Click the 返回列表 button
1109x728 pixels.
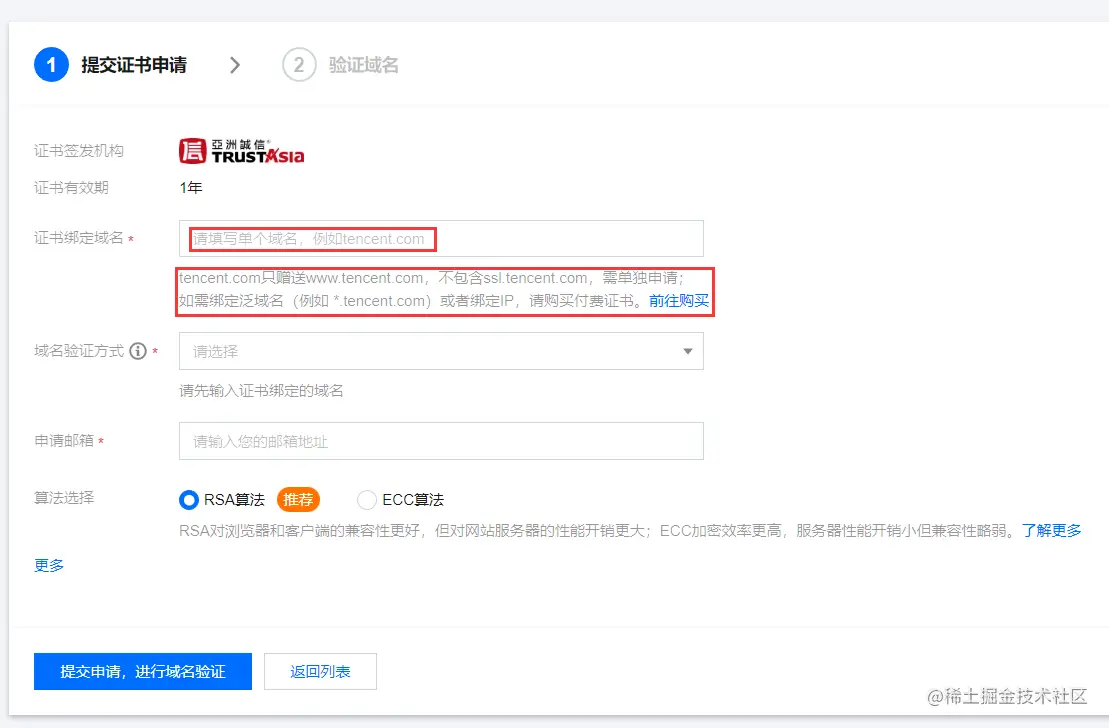320,671
